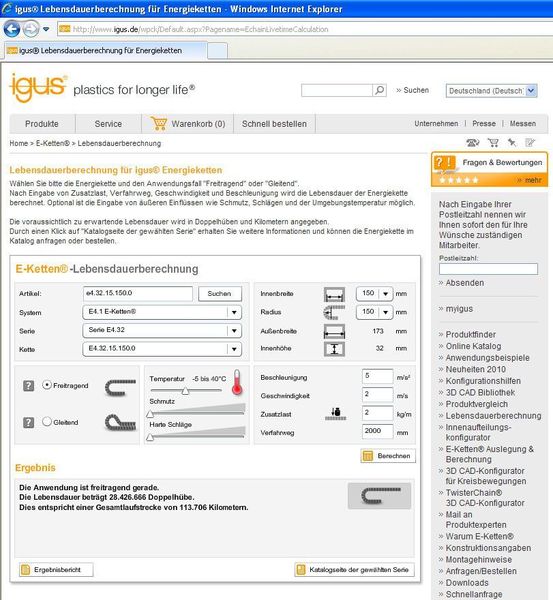
Task: Click the Messen link
Action: point(523,124)
